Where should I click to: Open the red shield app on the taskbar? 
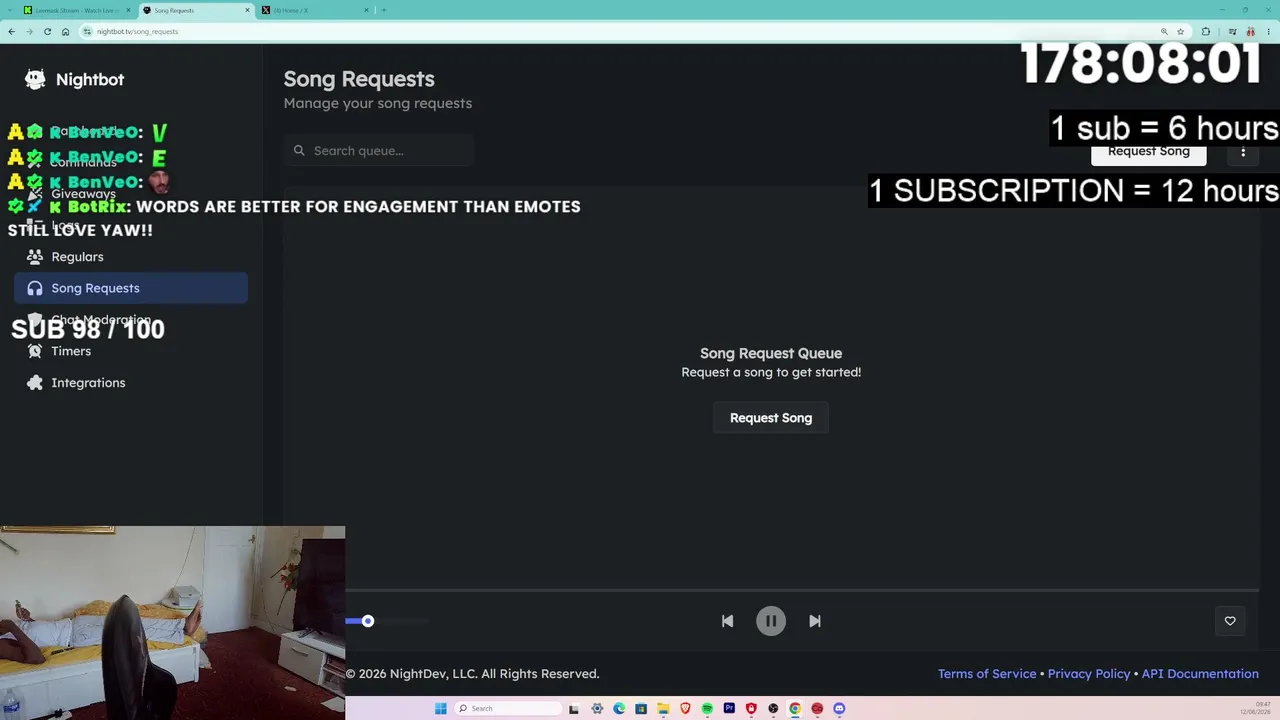[x=751, y=708]
